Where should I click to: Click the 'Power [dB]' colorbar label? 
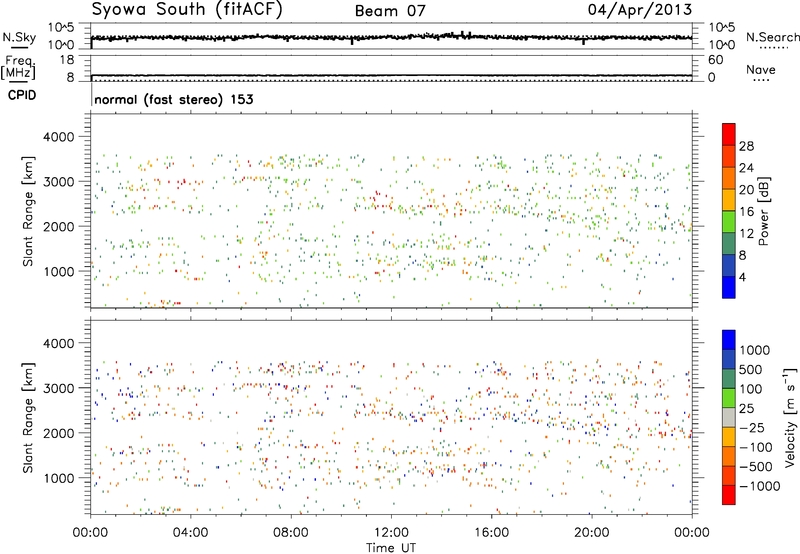[764, 211]
